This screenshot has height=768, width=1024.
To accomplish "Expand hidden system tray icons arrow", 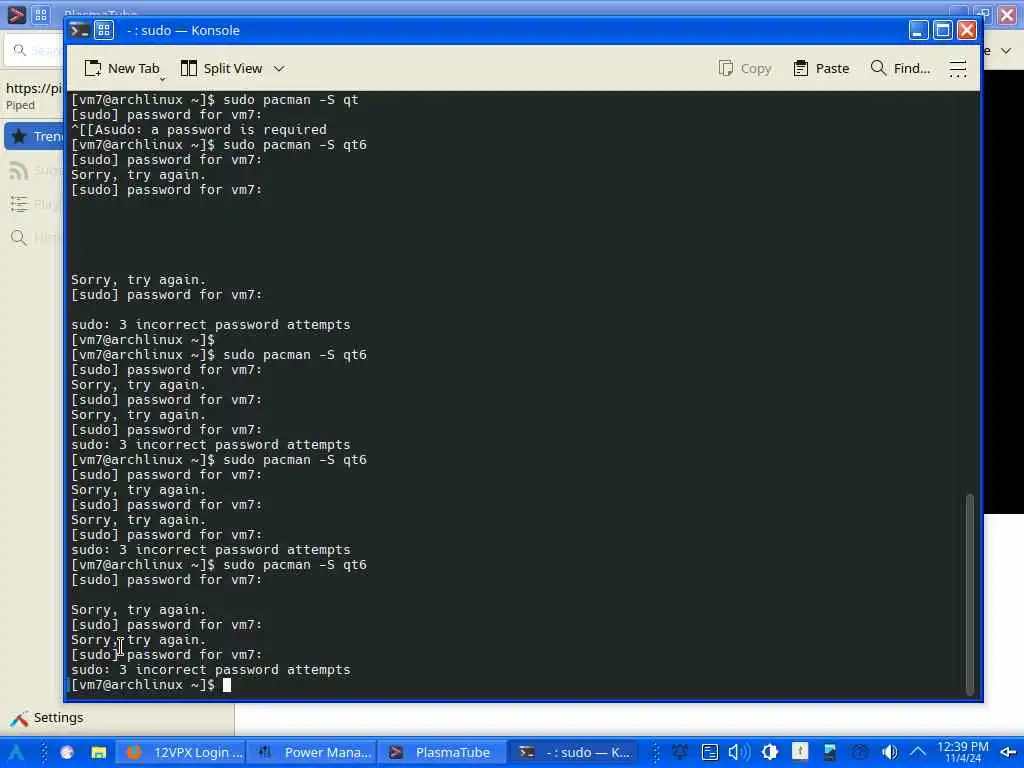I will click(x=918, y=752).
